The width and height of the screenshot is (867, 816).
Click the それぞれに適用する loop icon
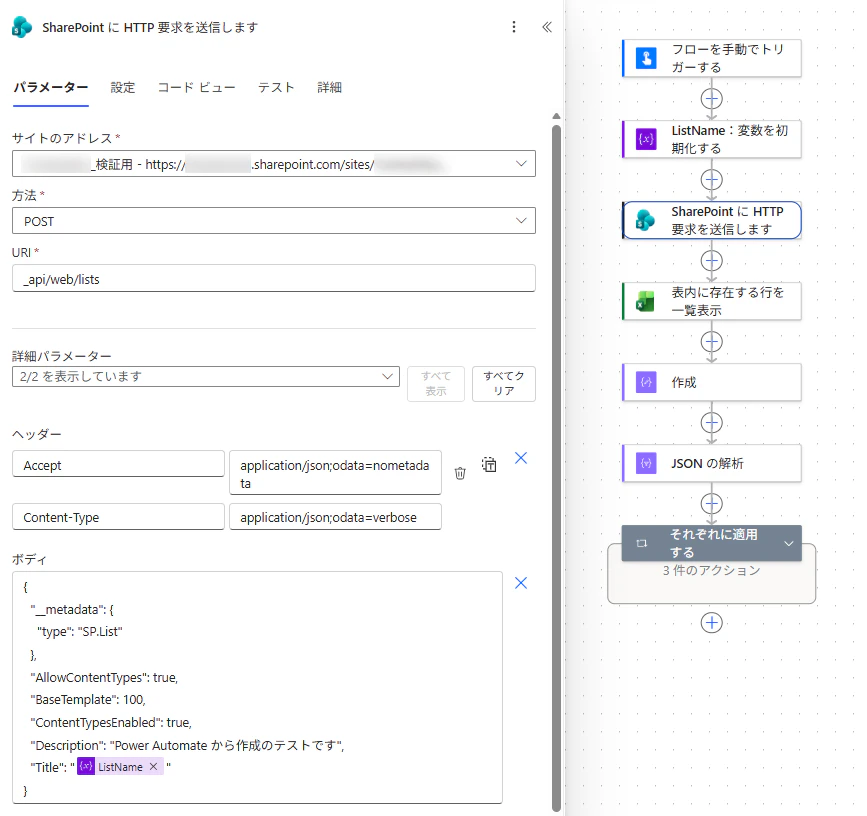coord(642,543)
